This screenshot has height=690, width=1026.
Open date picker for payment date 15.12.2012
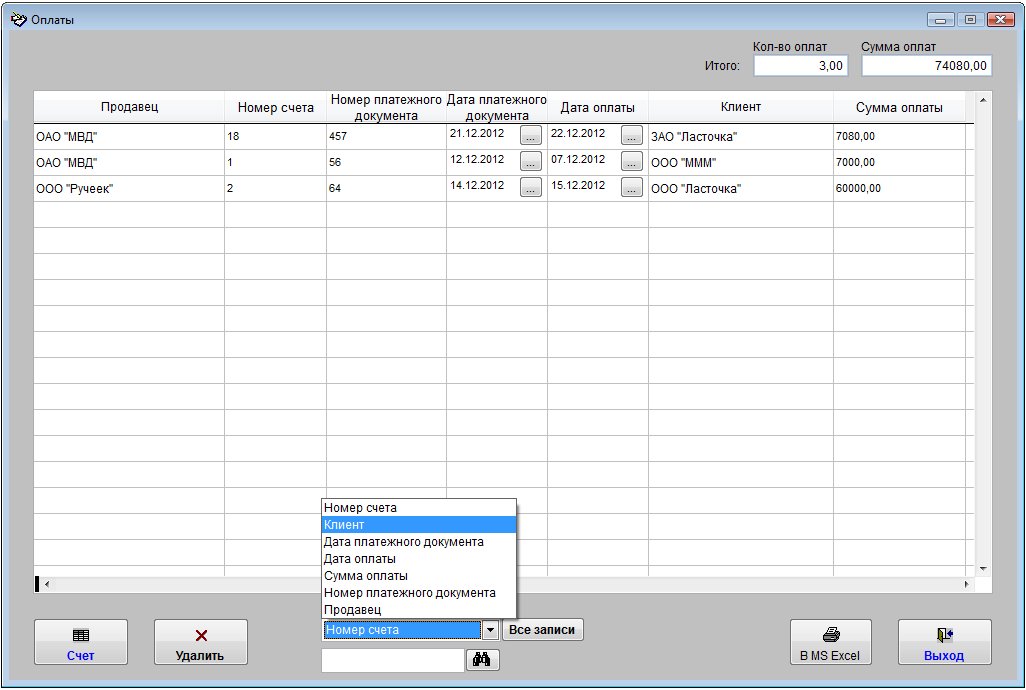click(x=632, y=187)
